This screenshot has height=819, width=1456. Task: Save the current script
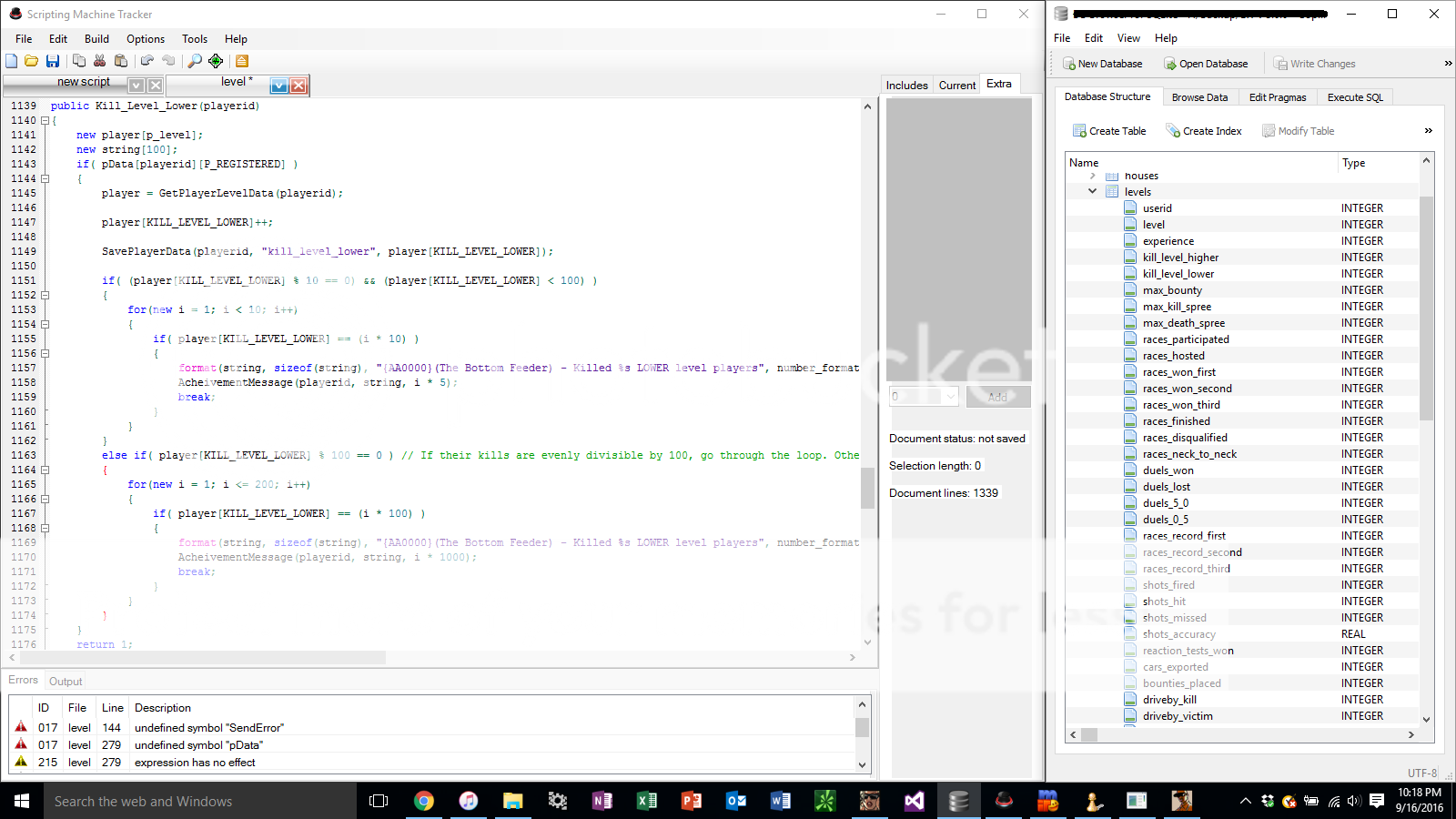[x=53, y=61]
